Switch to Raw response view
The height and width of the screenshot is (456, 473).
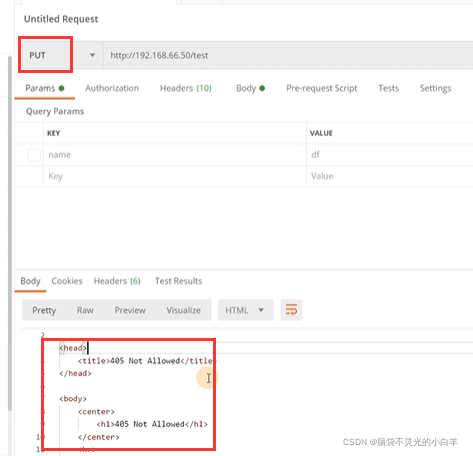tap(85, 310)
